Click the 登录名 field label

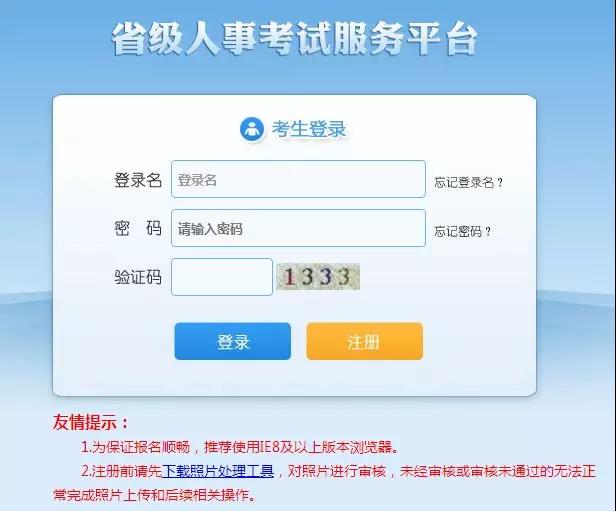click(138, 180)
